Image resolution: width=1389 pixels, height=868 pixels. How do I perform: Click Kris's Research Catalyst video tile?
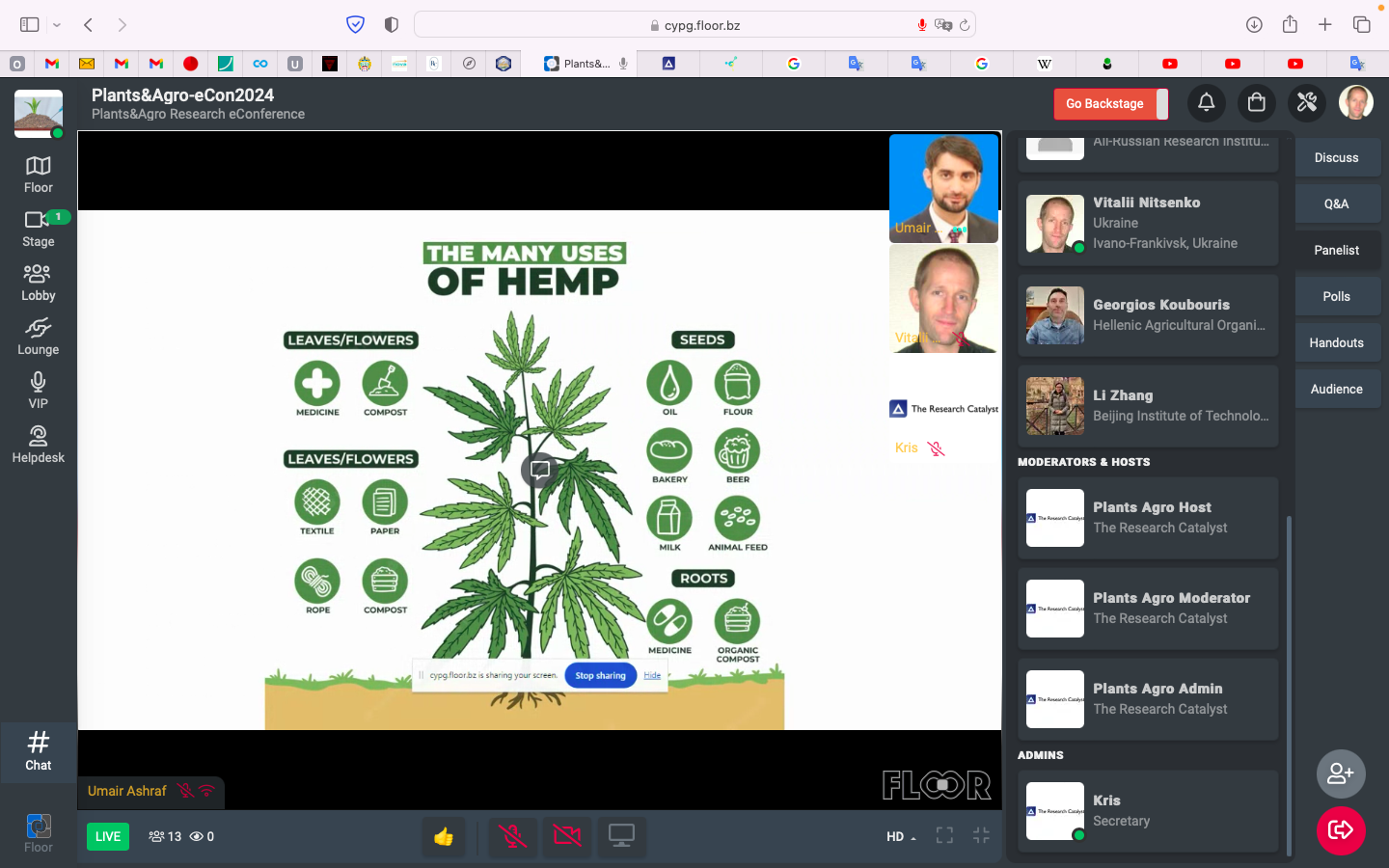click(x=943, y=409)
